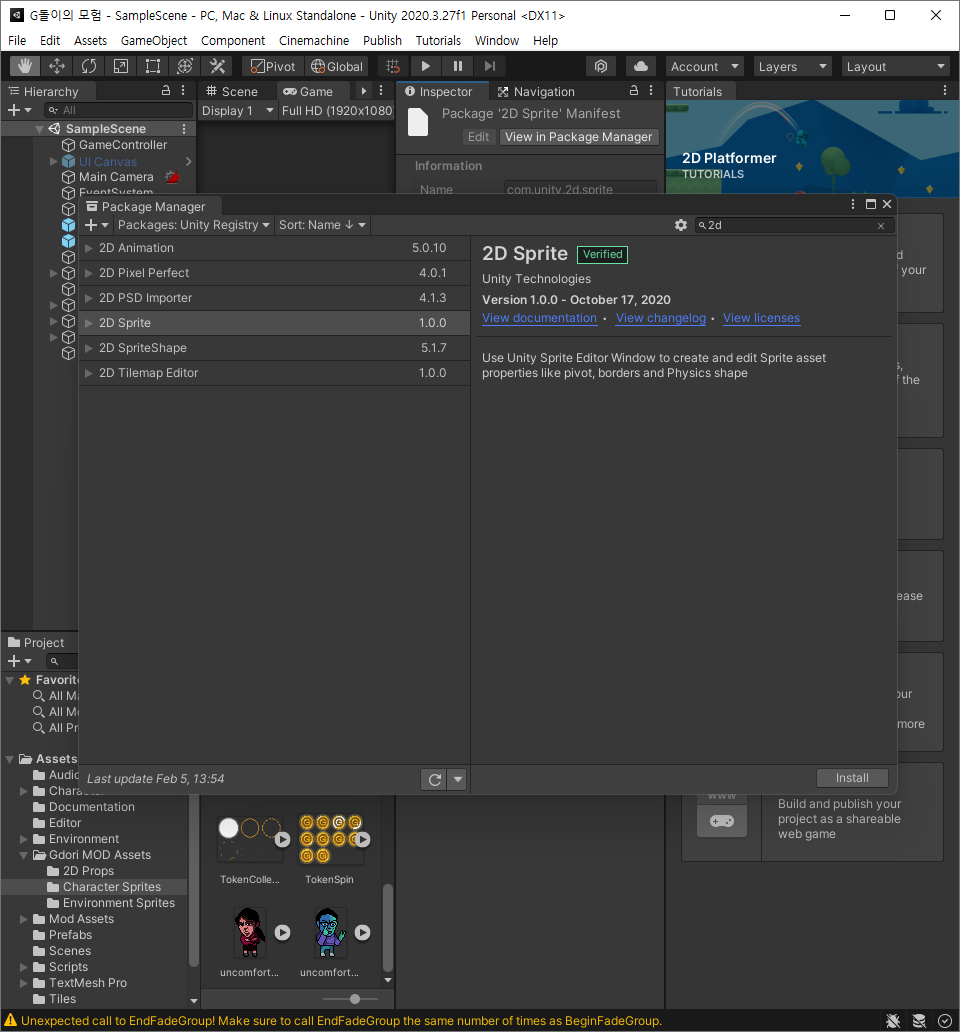Image resolution: width=960 pixels, height=1032 pixels.
Task: Switch to the Scene tab
Action: [x=232, y=91]
